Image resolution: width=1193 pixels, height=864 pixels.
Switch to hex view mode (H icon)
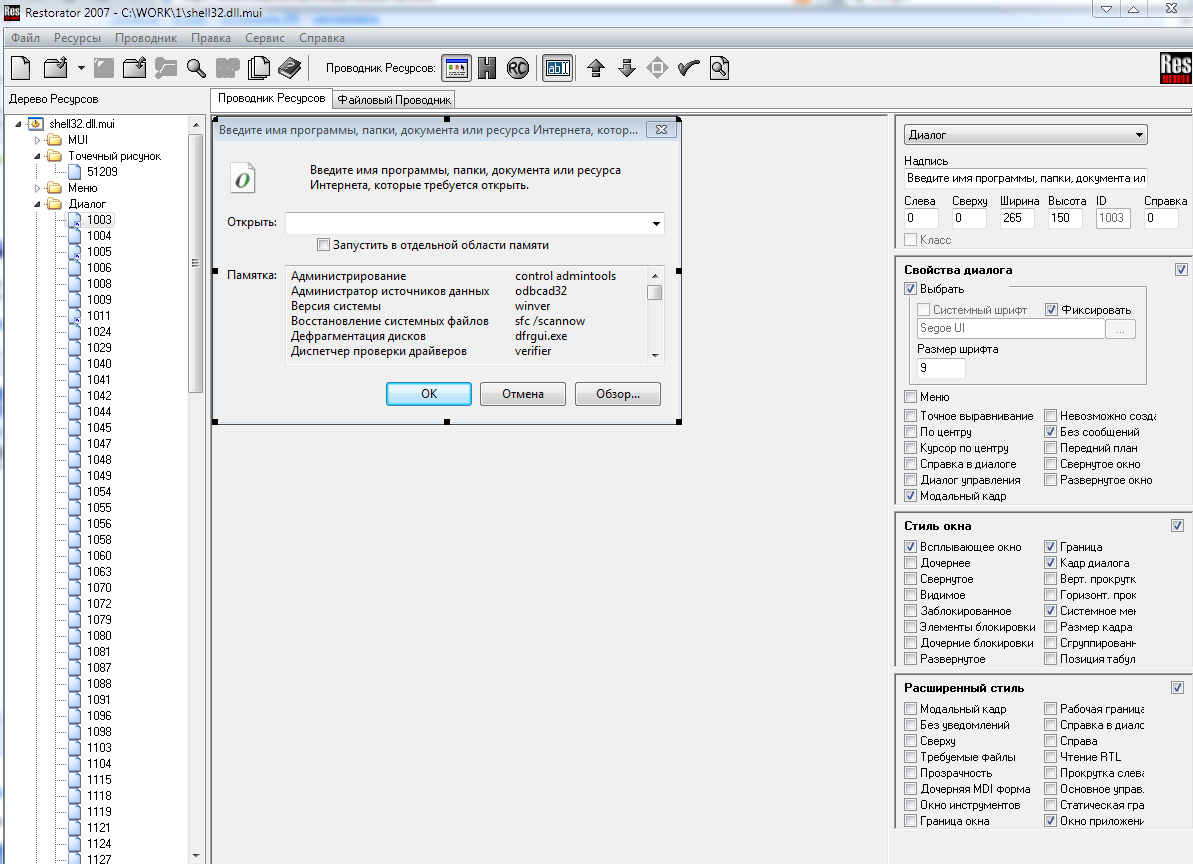point(487,68)
